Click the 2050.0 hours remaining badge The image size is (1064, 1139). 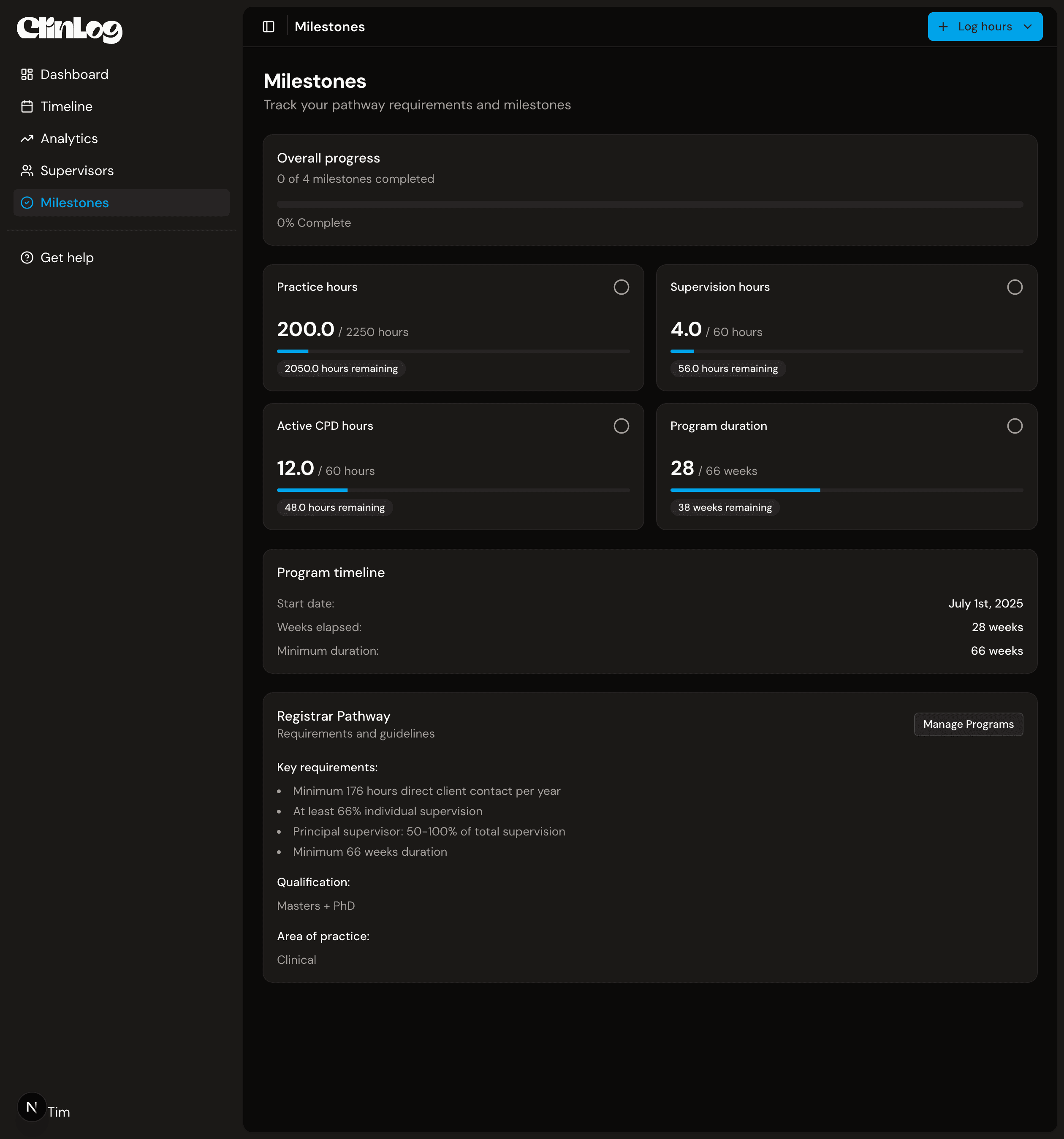341,369
